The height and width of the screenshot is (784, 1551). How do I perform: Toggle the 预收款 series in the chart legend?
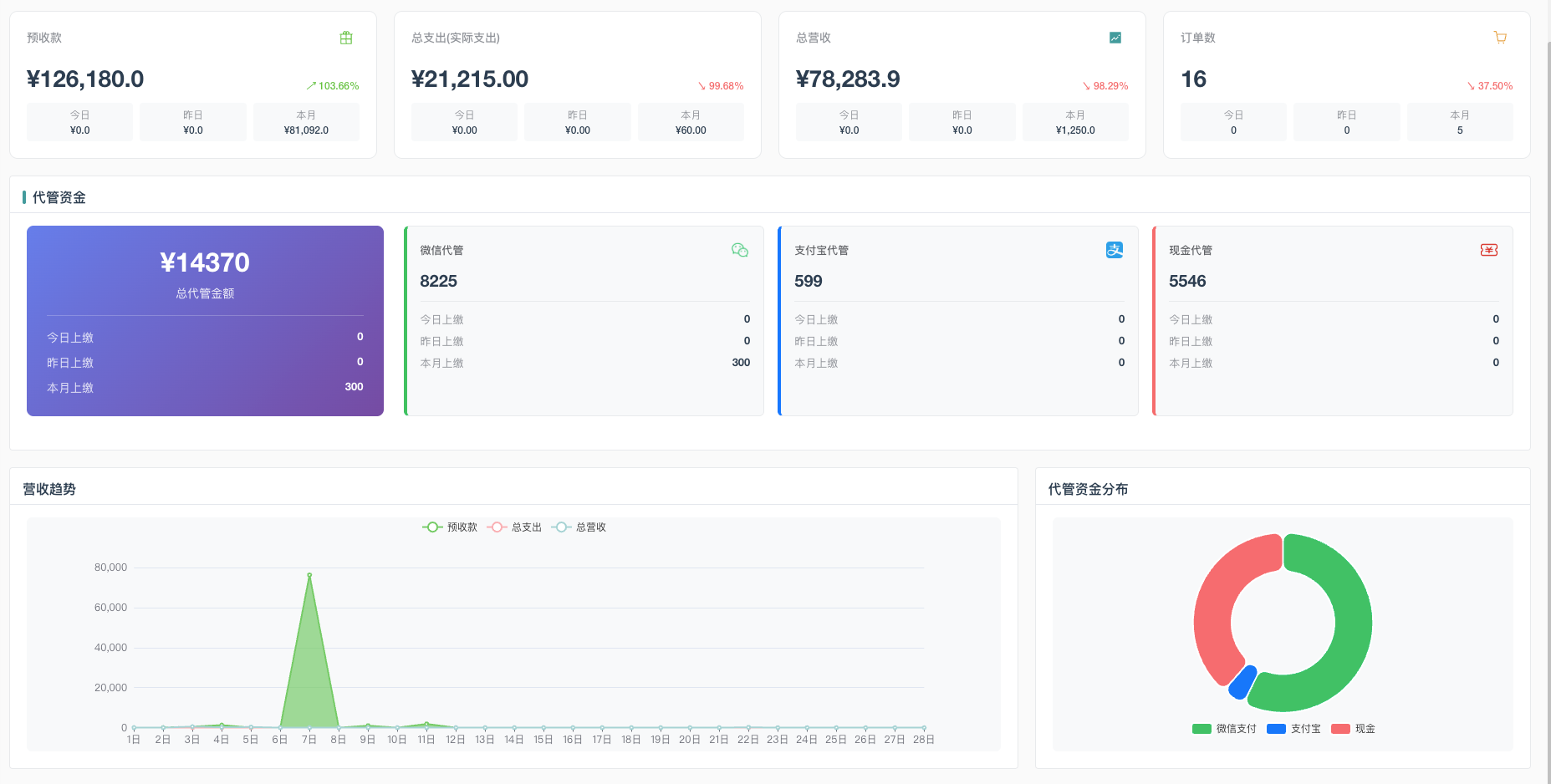coord(449,527)
